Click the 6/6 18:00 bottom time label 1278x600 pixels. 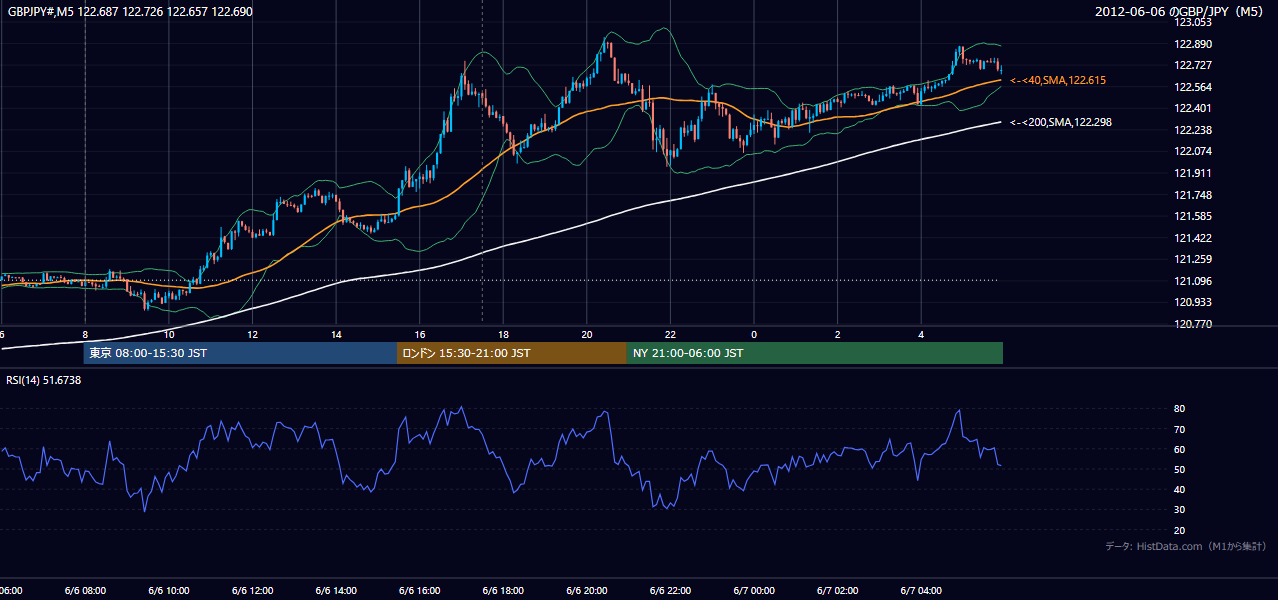point(503,591)
